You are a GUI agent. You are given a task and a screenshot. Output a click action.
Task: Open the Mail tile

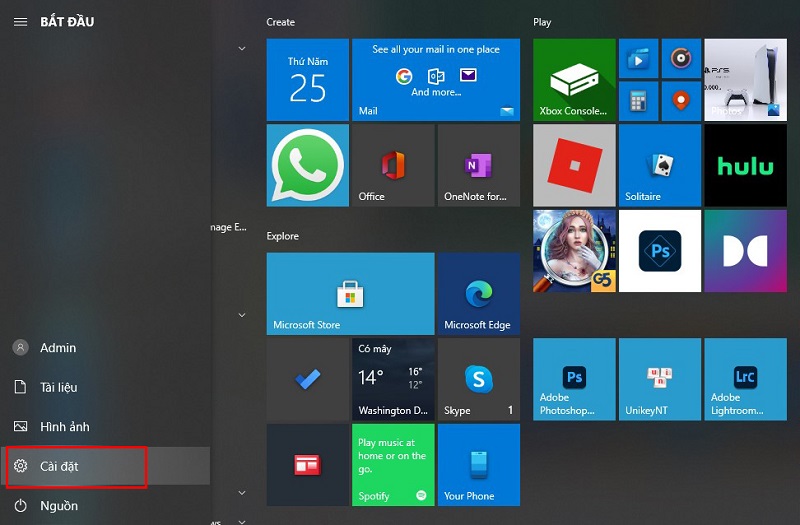436,80
